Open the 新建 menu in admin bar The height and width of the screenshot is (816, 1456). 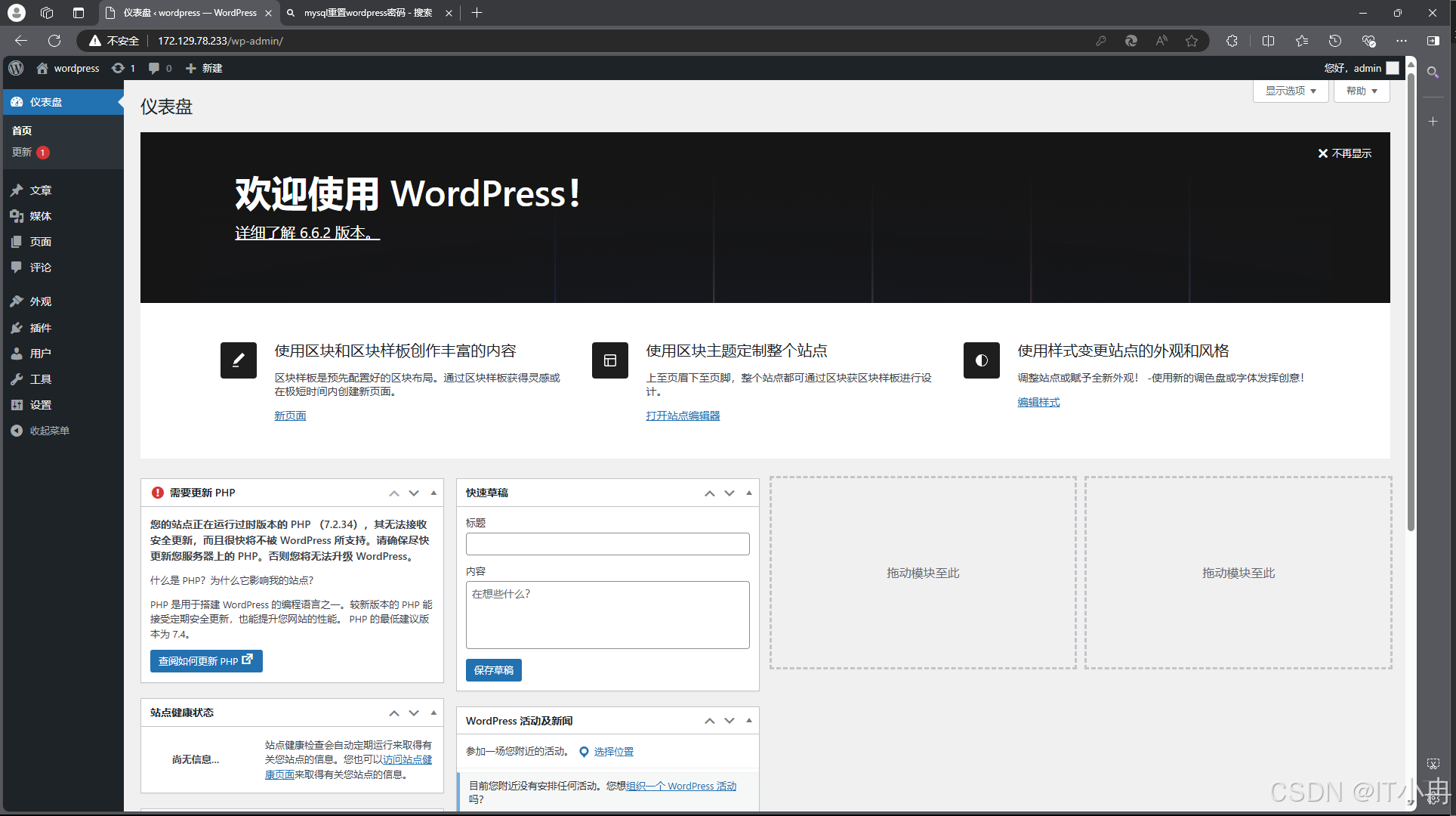[204, 68]
